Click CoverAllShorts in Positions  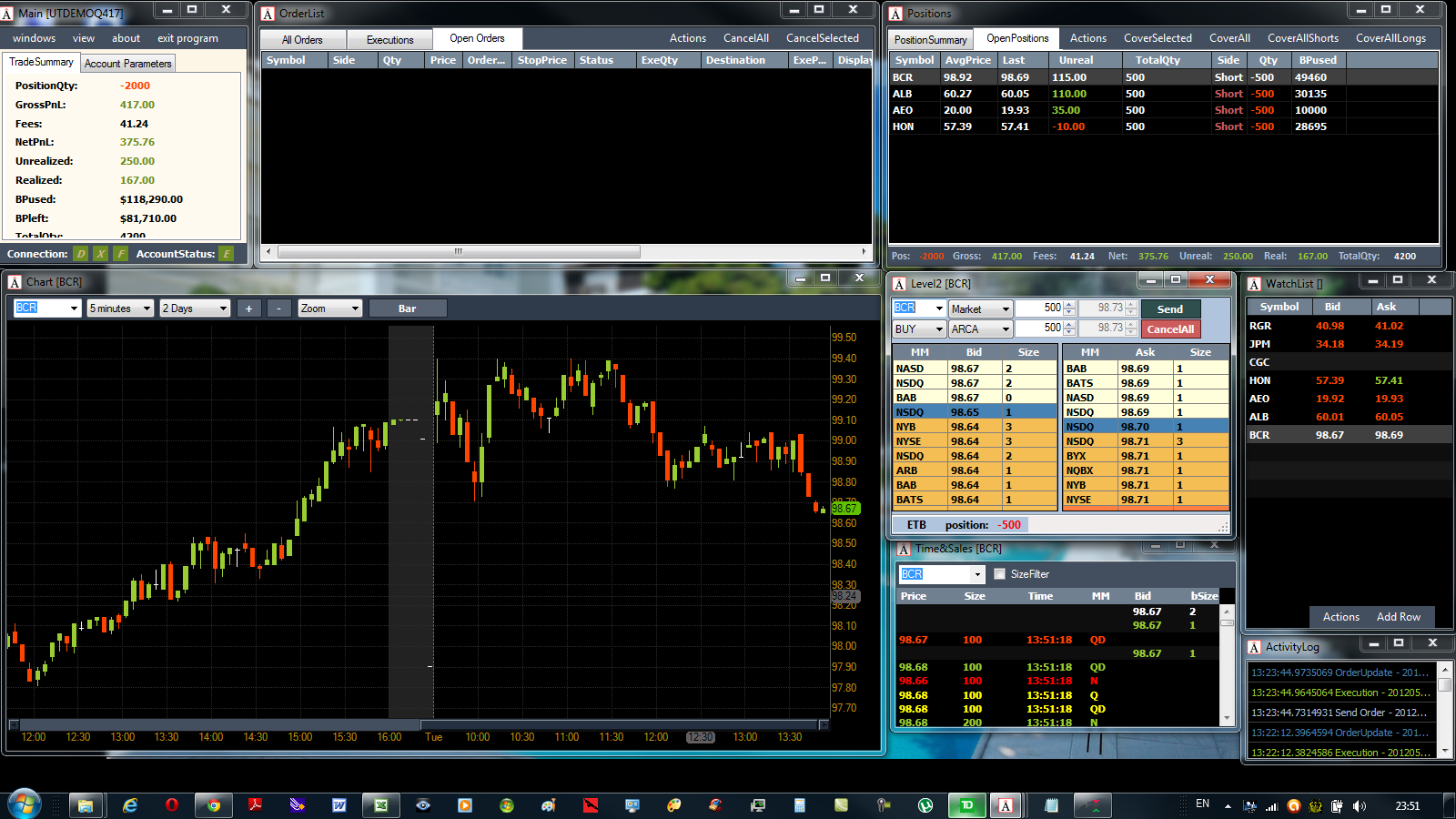click(x=1302, y=38)
